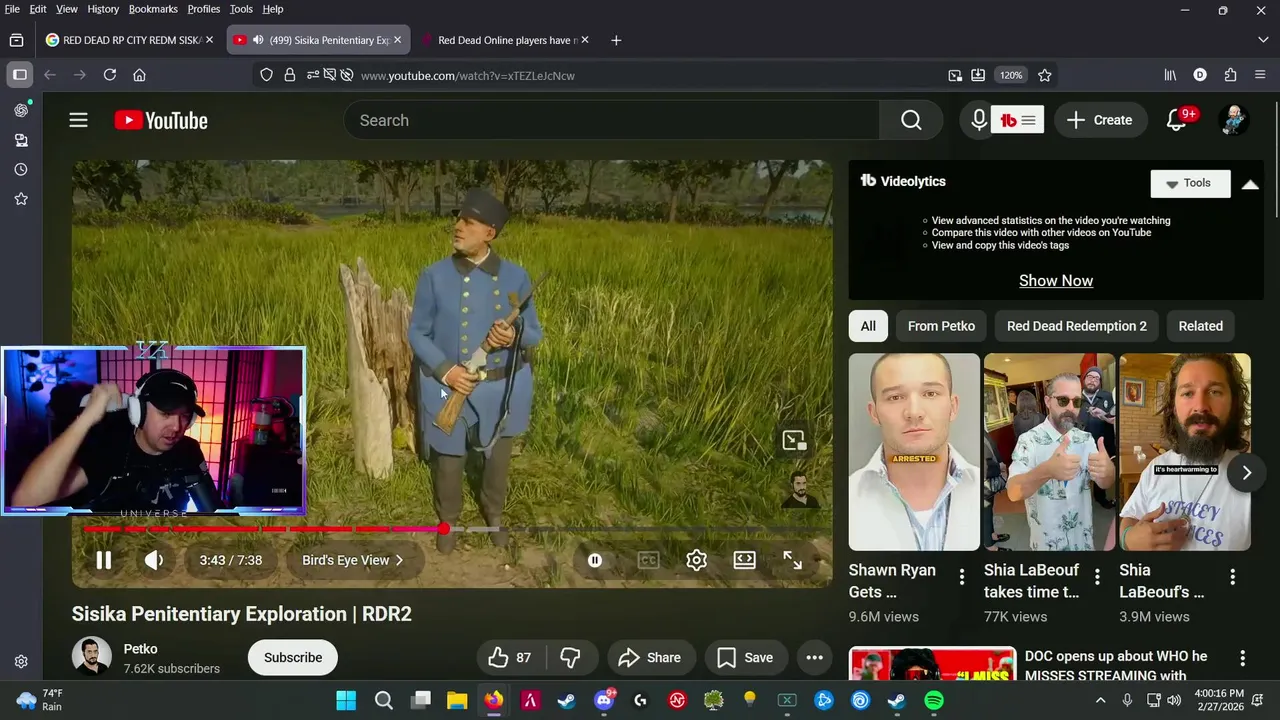
Task: Go to the YouTube home logo
Action: [161, 120]
